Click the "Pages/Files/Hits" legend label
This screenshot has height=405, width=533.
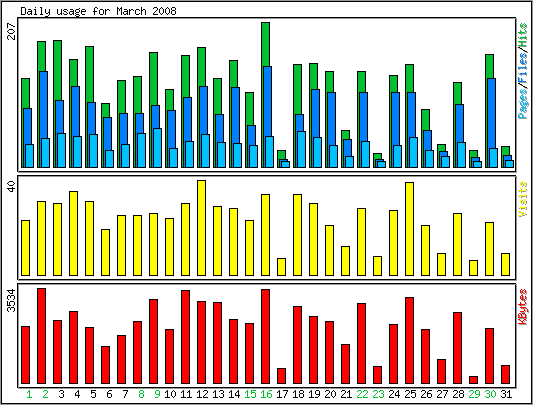523,71
